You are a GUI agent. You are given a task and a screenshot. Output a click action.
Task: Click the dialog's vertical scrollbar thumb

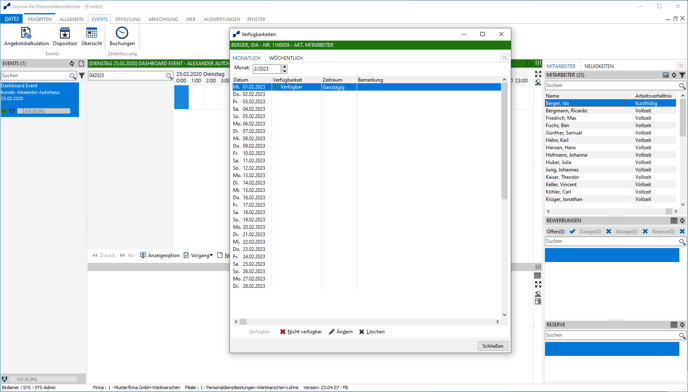point(504,141)
